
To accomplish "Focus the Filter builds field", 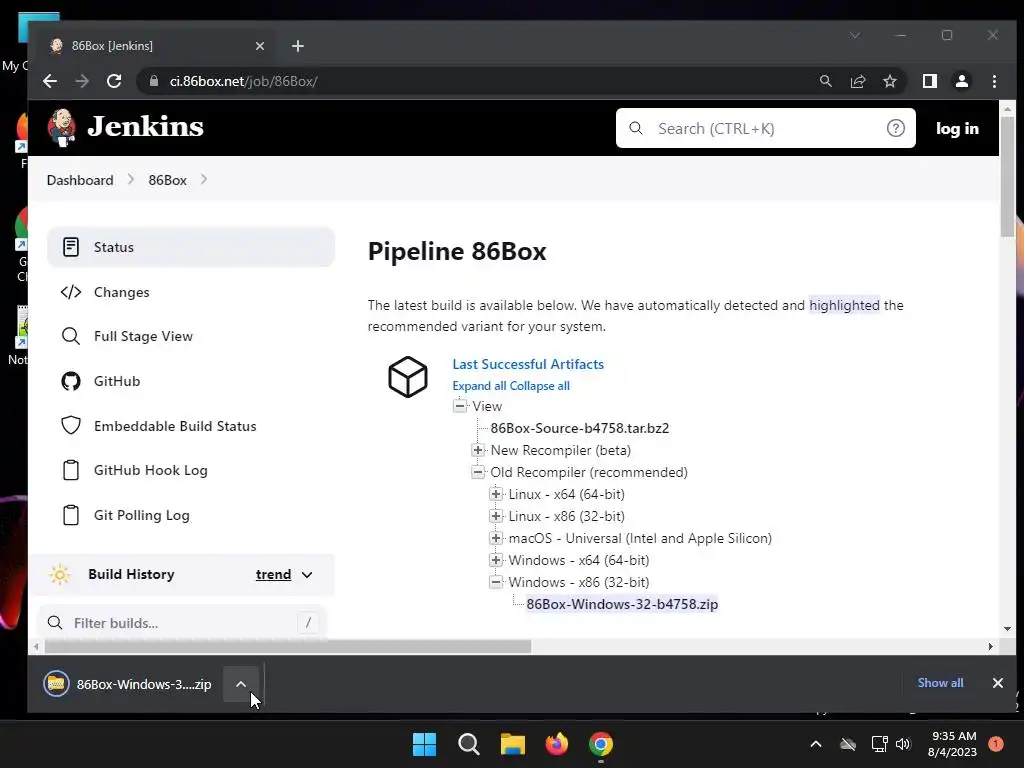I will click(x=182, y=623).
